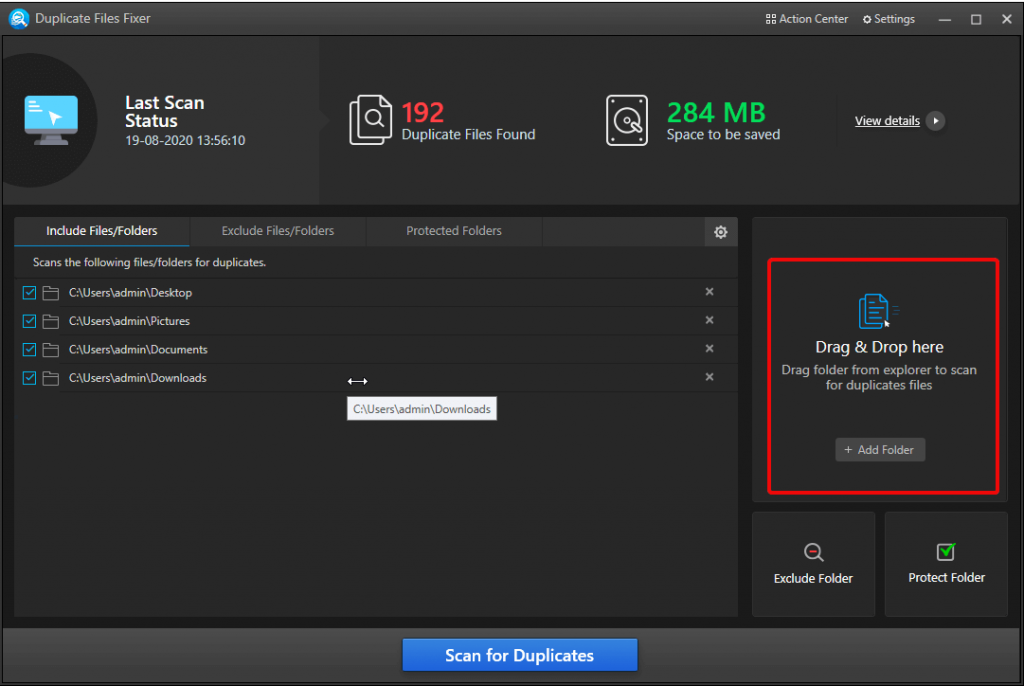
Task: Uncheck the Desktop folder checkbox
Action: (x=29, y=293)
